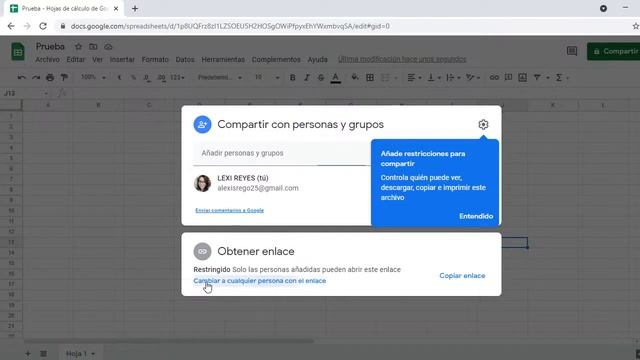Click the Undo toolbar icon
Screen dimensions: 640x360
click(22, 78)
